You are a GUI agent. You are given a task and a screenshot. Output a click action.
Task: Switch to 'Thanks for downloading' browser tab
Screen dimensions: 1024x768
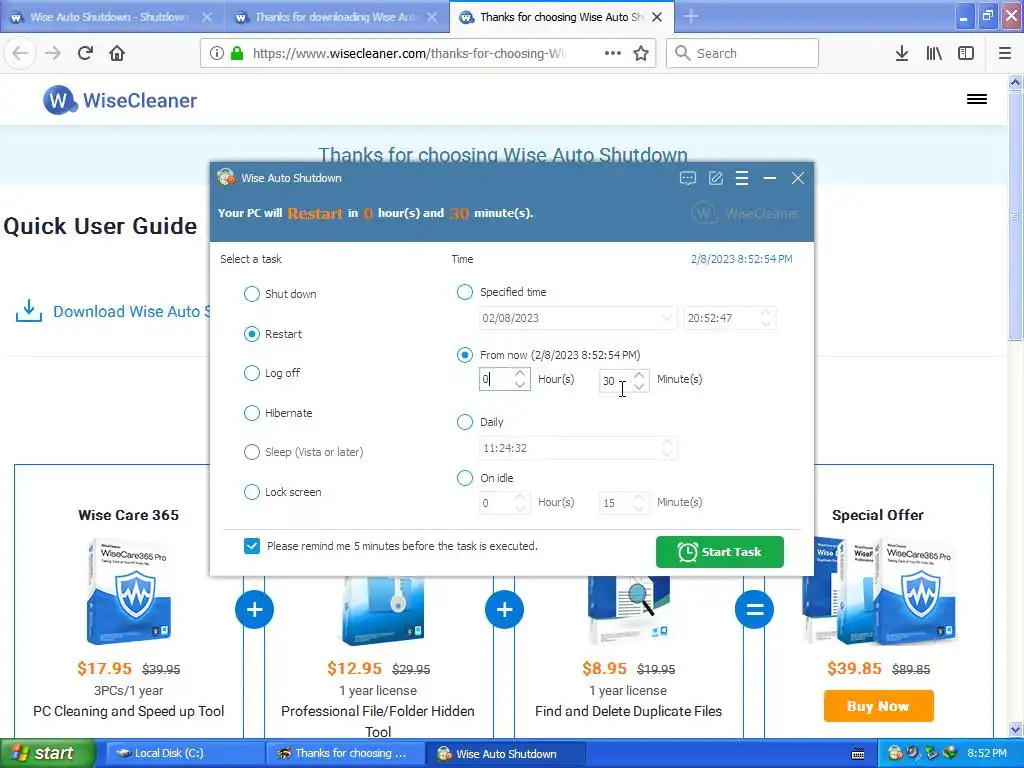coord(337,17)
